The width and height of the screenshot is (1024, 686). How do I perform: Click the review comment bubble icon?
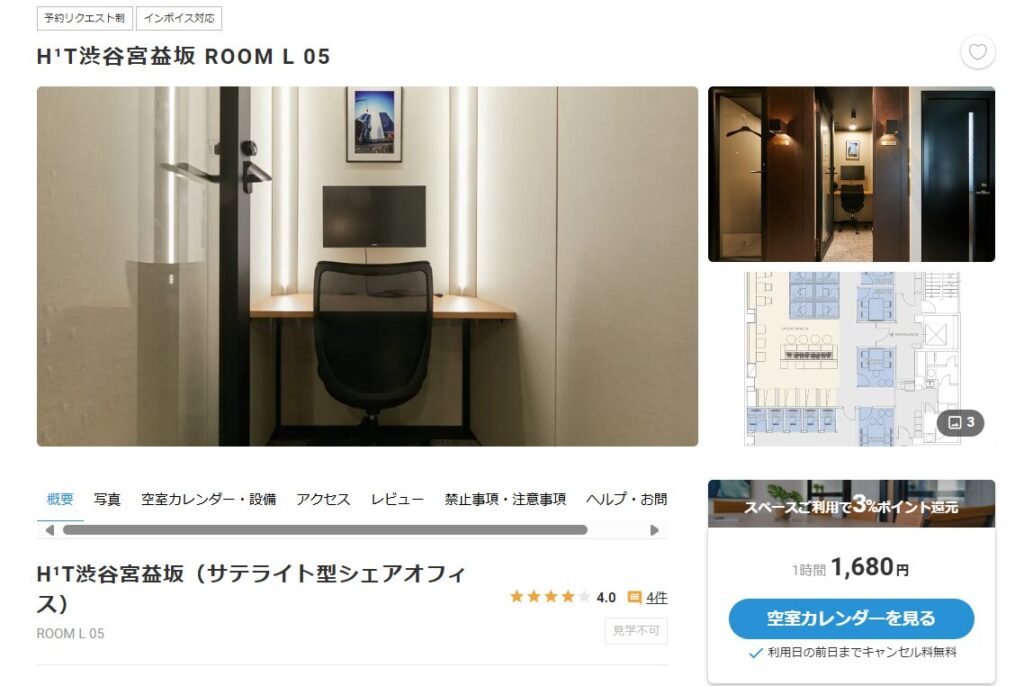click(634, 597)
